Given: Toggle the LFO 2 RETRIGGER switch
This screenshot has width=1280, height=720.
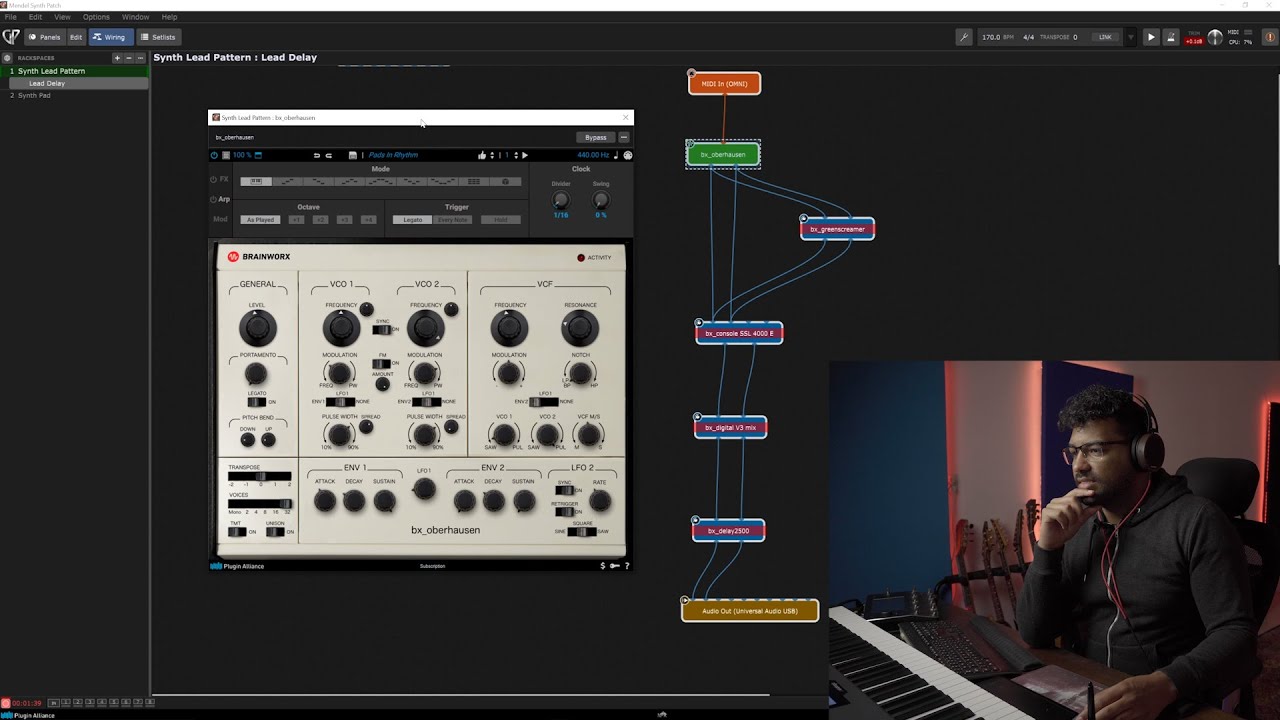Looking at the screenshot, I should coord(564,512).
